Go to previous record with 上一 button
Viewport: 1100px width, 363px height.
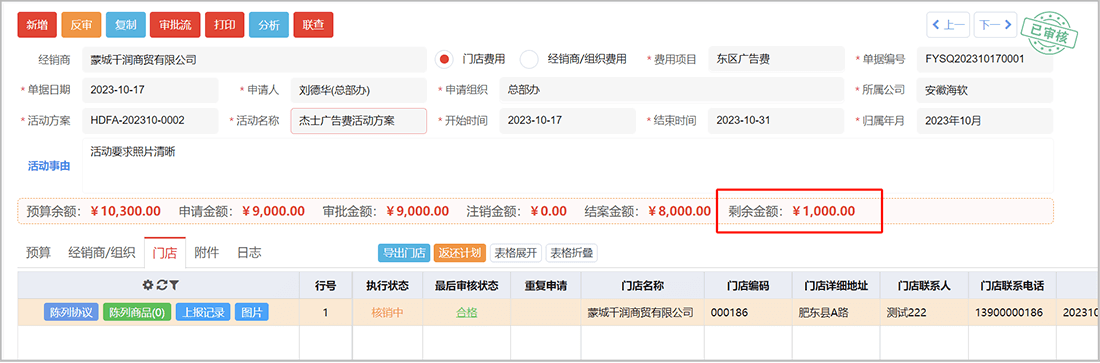948,25
